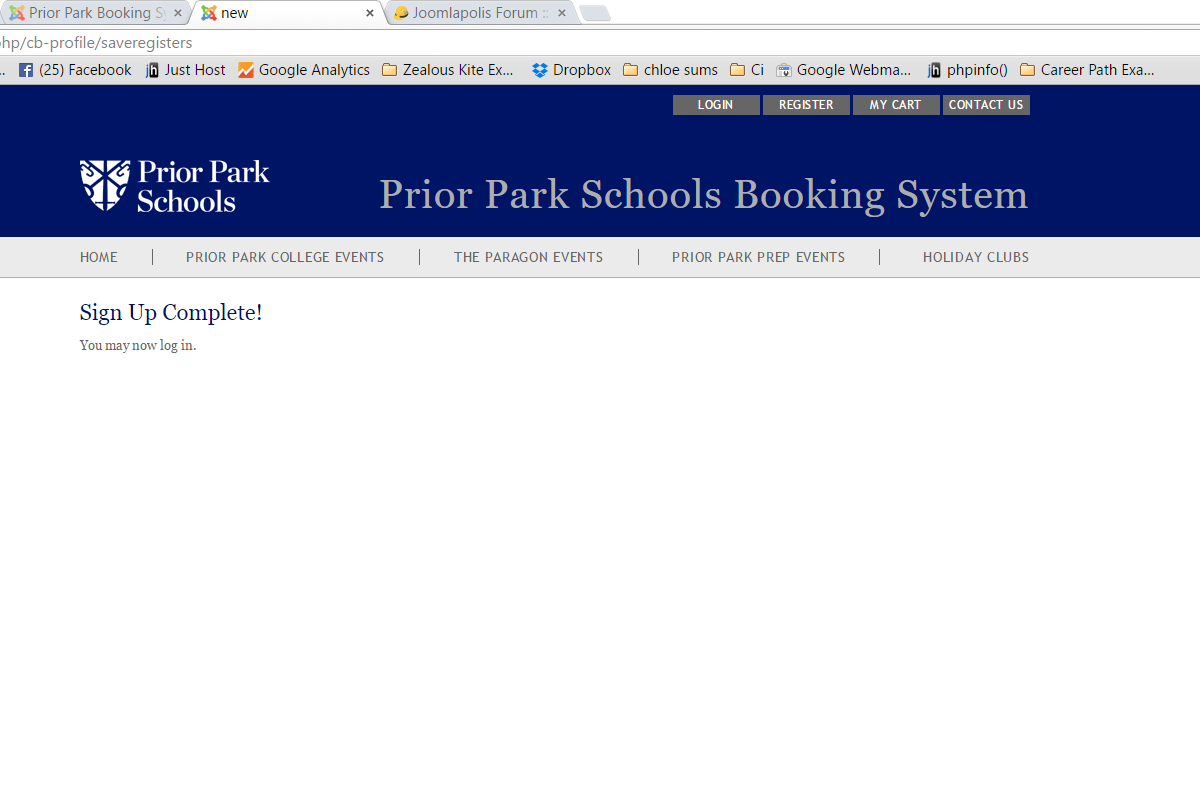The width and height of the screenshot is (1200, 800).
Task: Open the phpinfo() bookmark
Action: click(967, 70)
